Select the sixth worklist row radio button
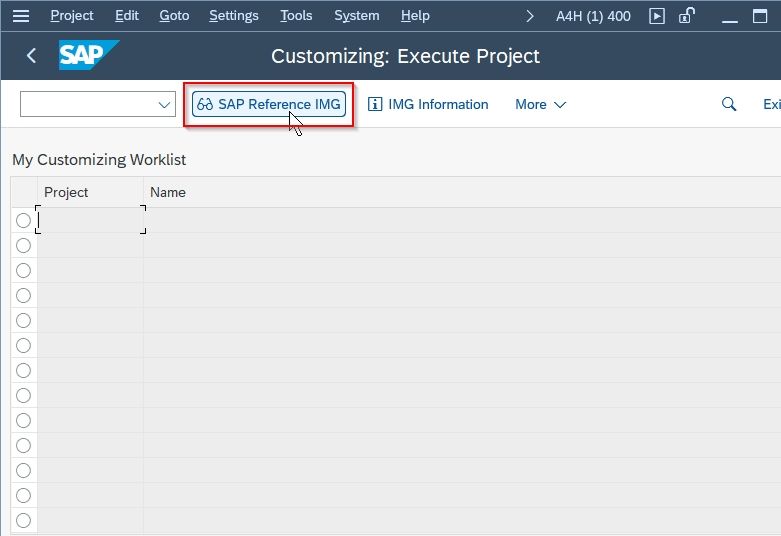 [x=23, y=345]
